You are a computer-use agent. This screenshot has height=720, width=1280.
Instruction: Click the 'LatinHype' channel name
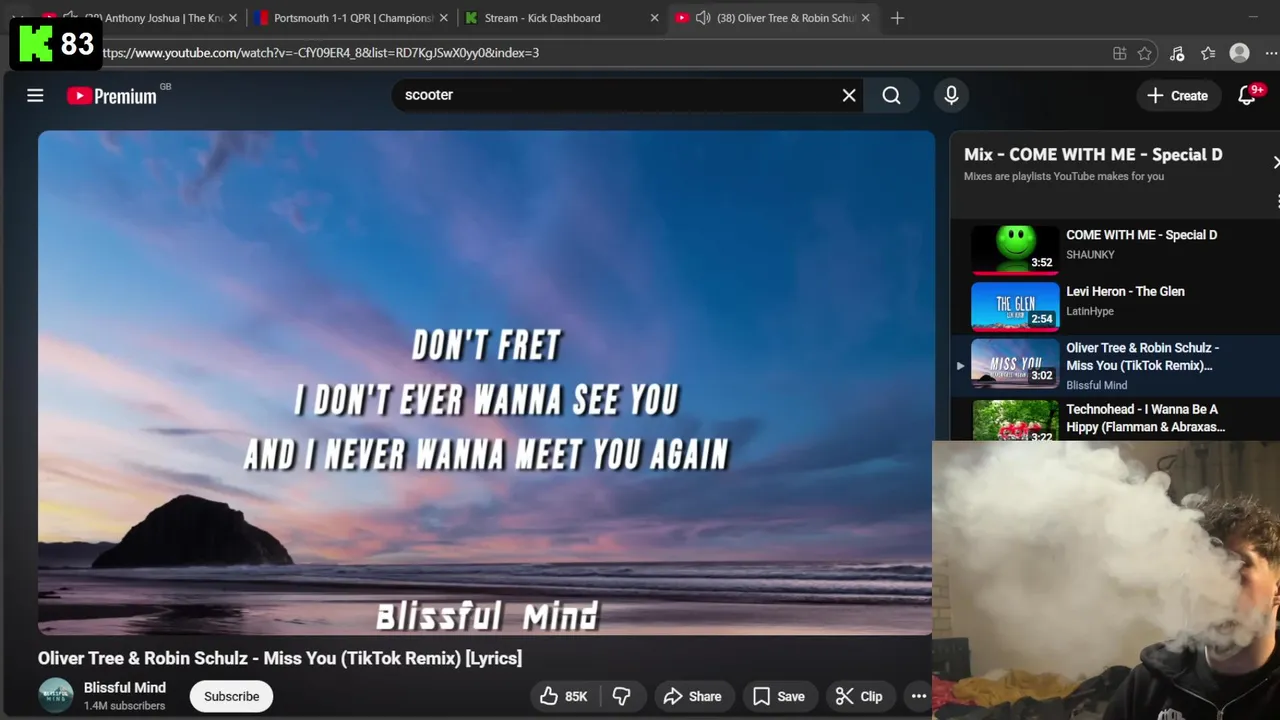pos(1089,311)
